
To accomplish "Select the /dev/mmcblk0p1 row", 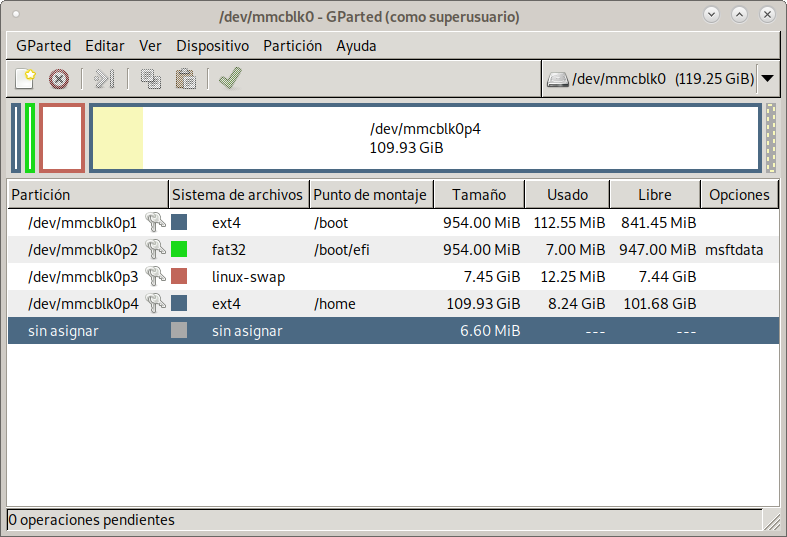I will pyautogui.click(x=394, y=223).
